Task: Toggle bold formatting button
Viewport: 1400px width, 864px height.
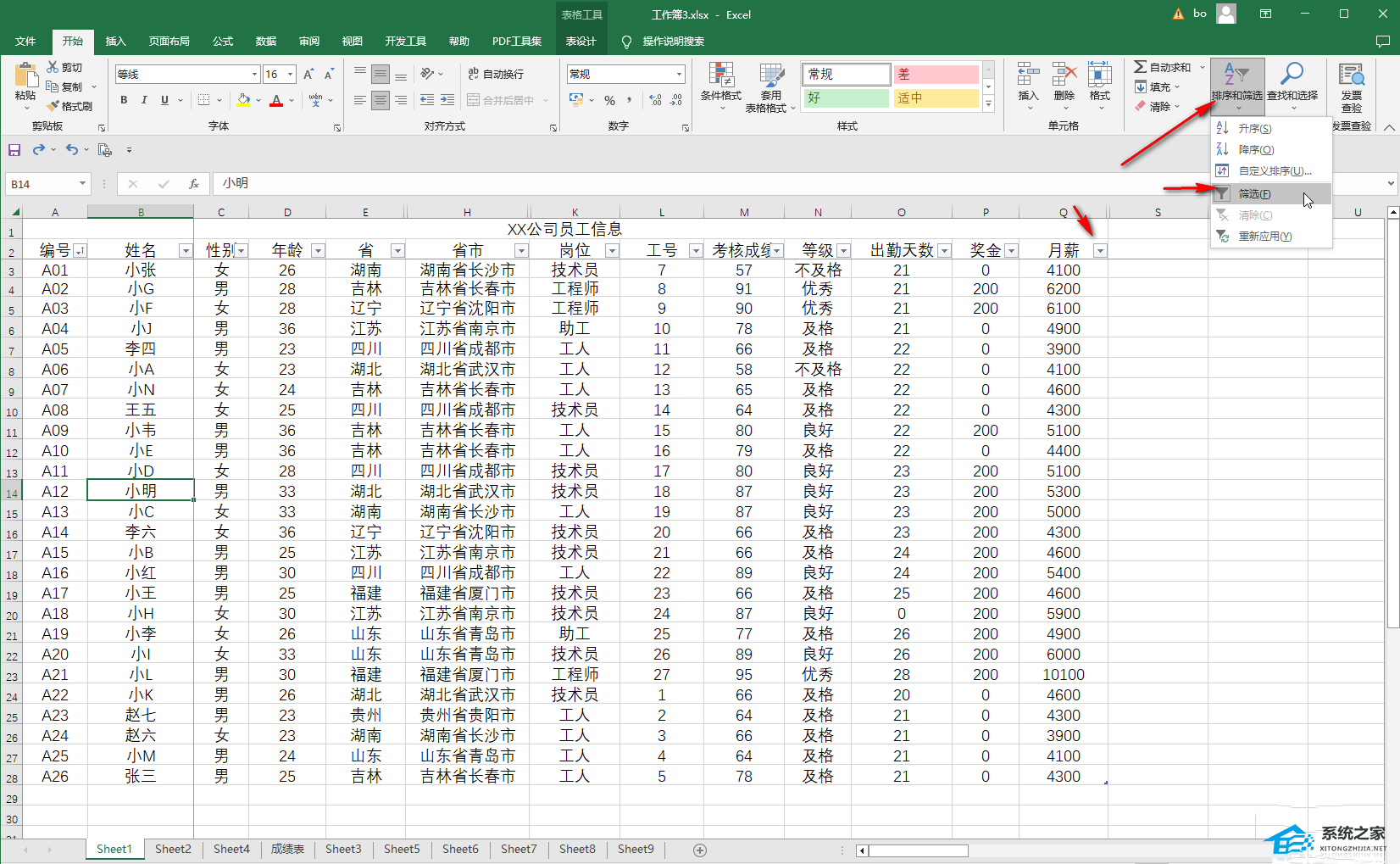Action: tap(124, 100)
